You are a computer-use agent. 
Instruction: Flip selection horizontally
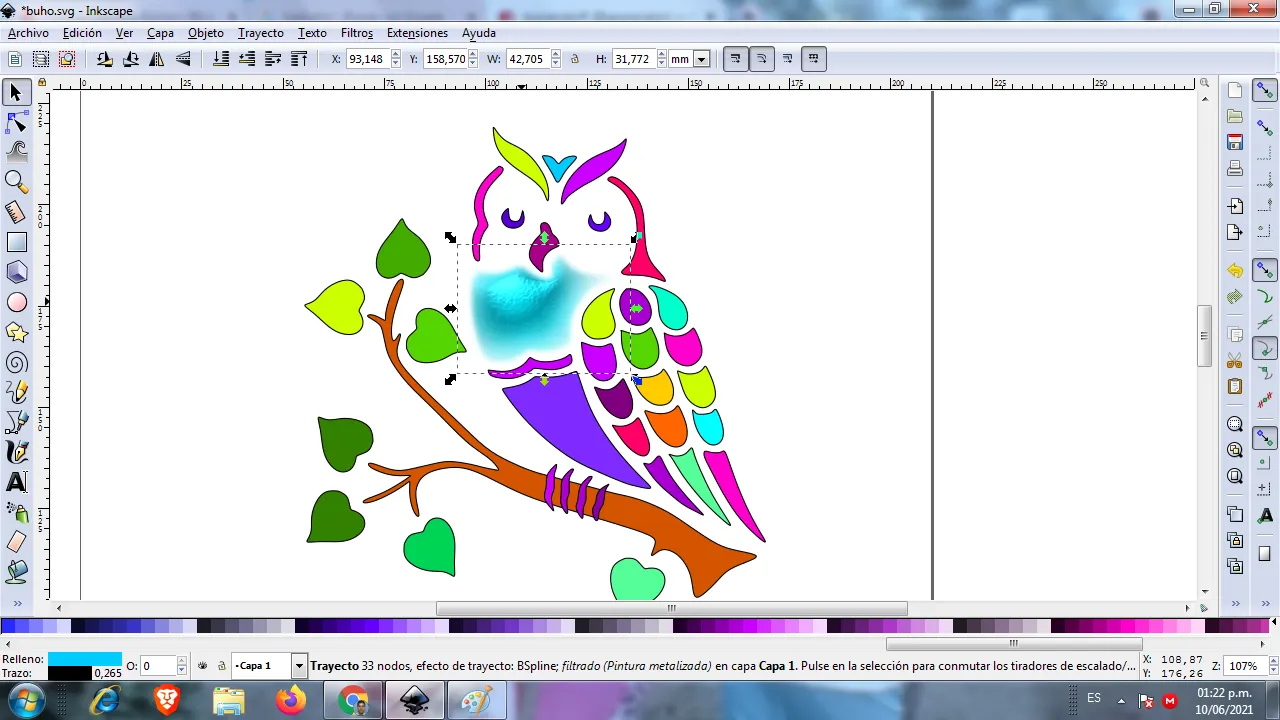coord(157,59)
